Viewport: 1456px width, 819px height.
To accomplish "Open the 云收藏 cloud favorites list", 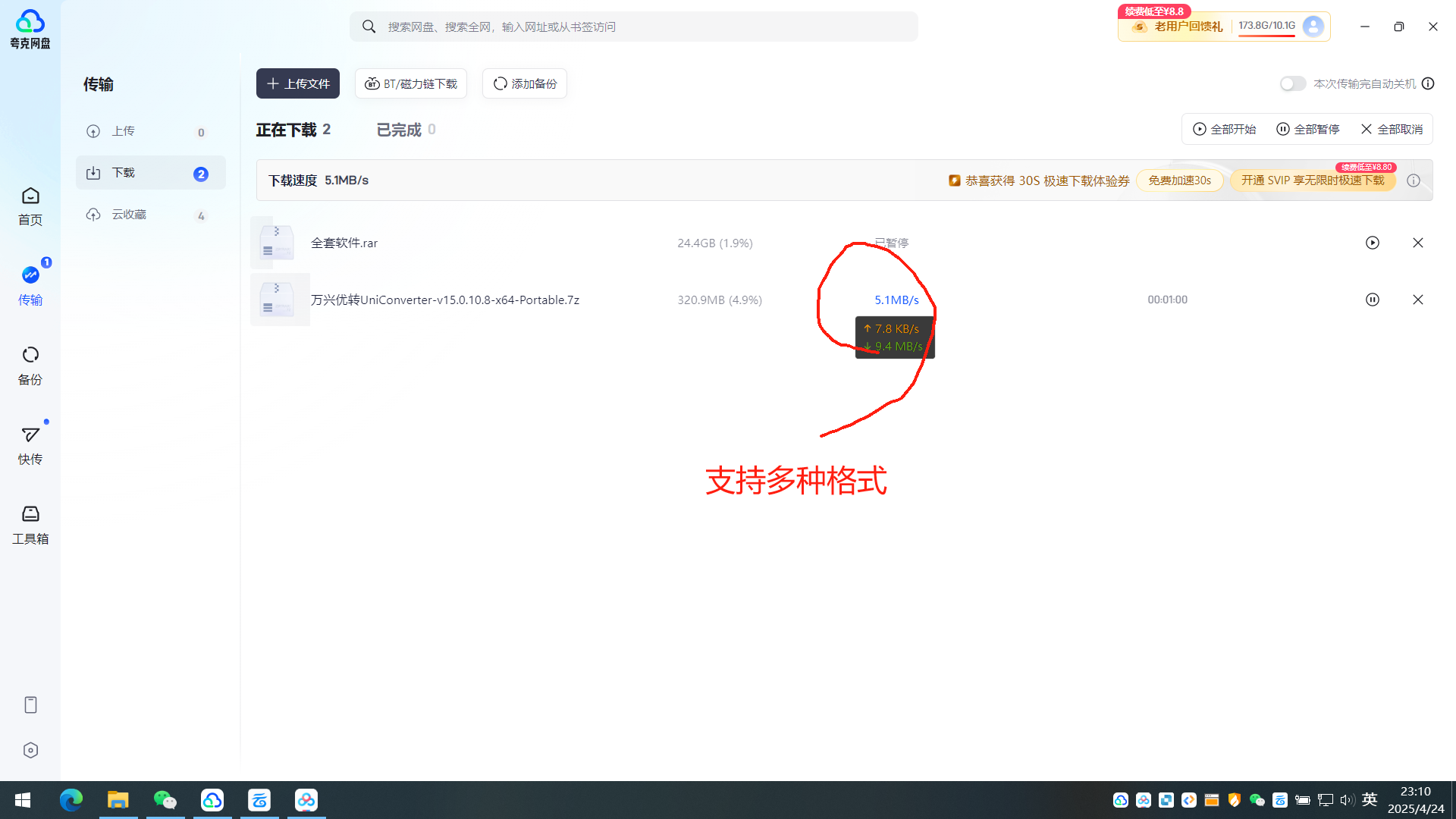I will [151, 215].
